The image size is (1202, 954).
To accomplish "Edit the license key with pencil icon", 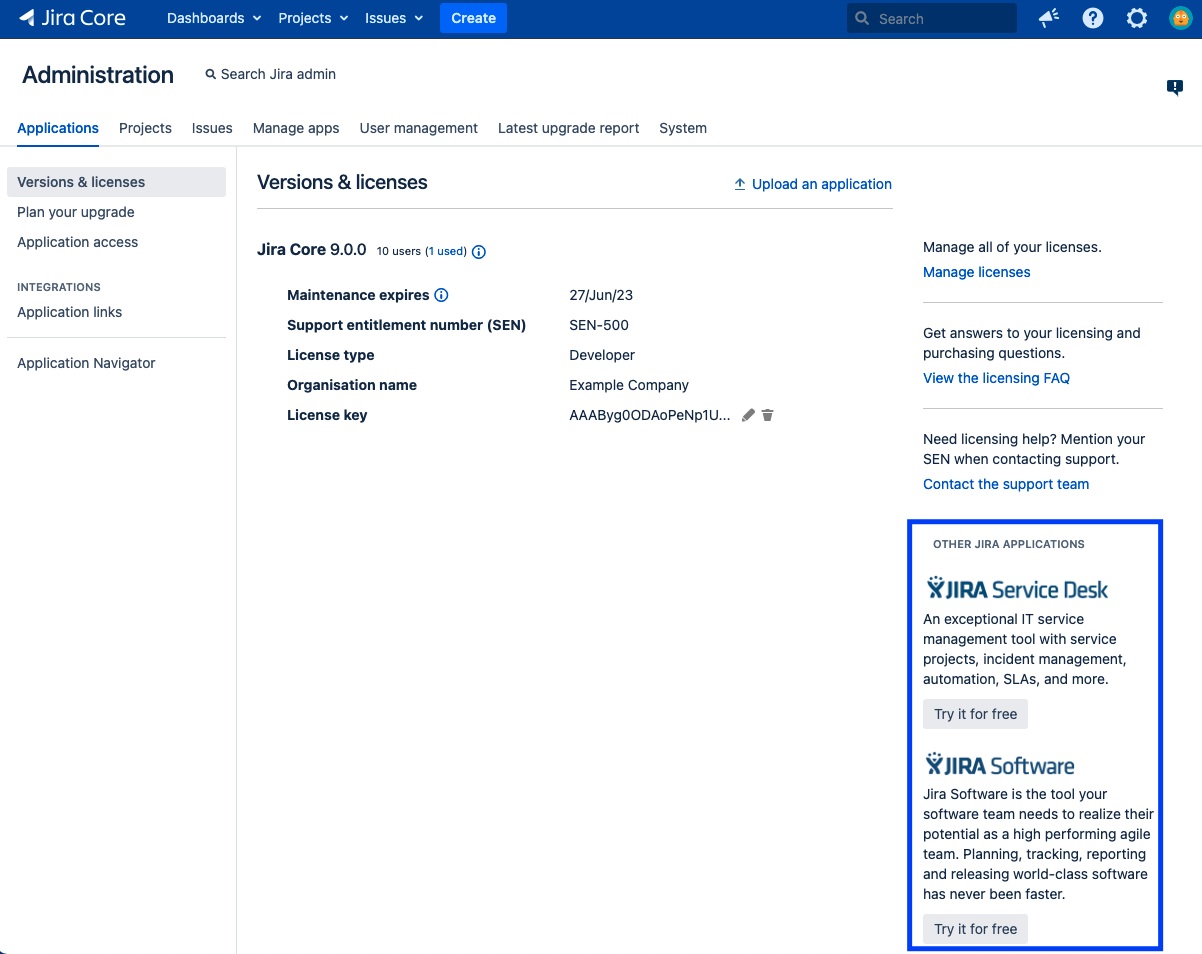I will [x=748, y=415].
